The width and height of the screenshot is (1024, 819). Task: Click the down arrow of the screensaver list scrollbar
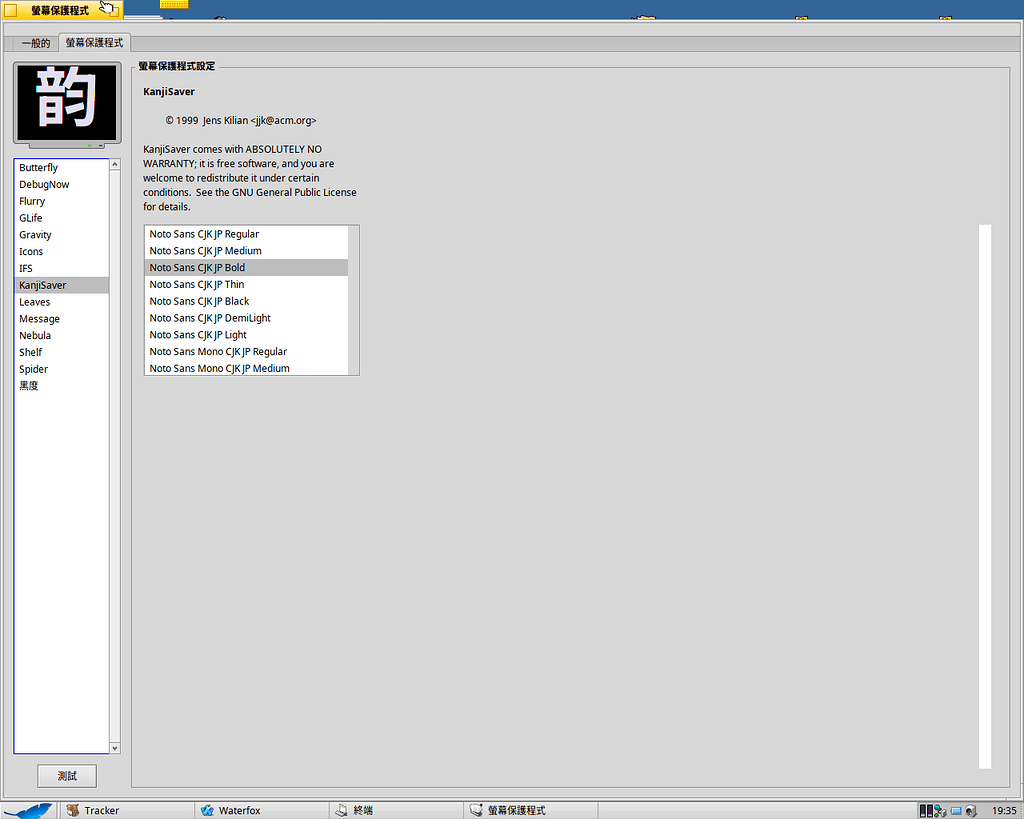pos(114,747)
